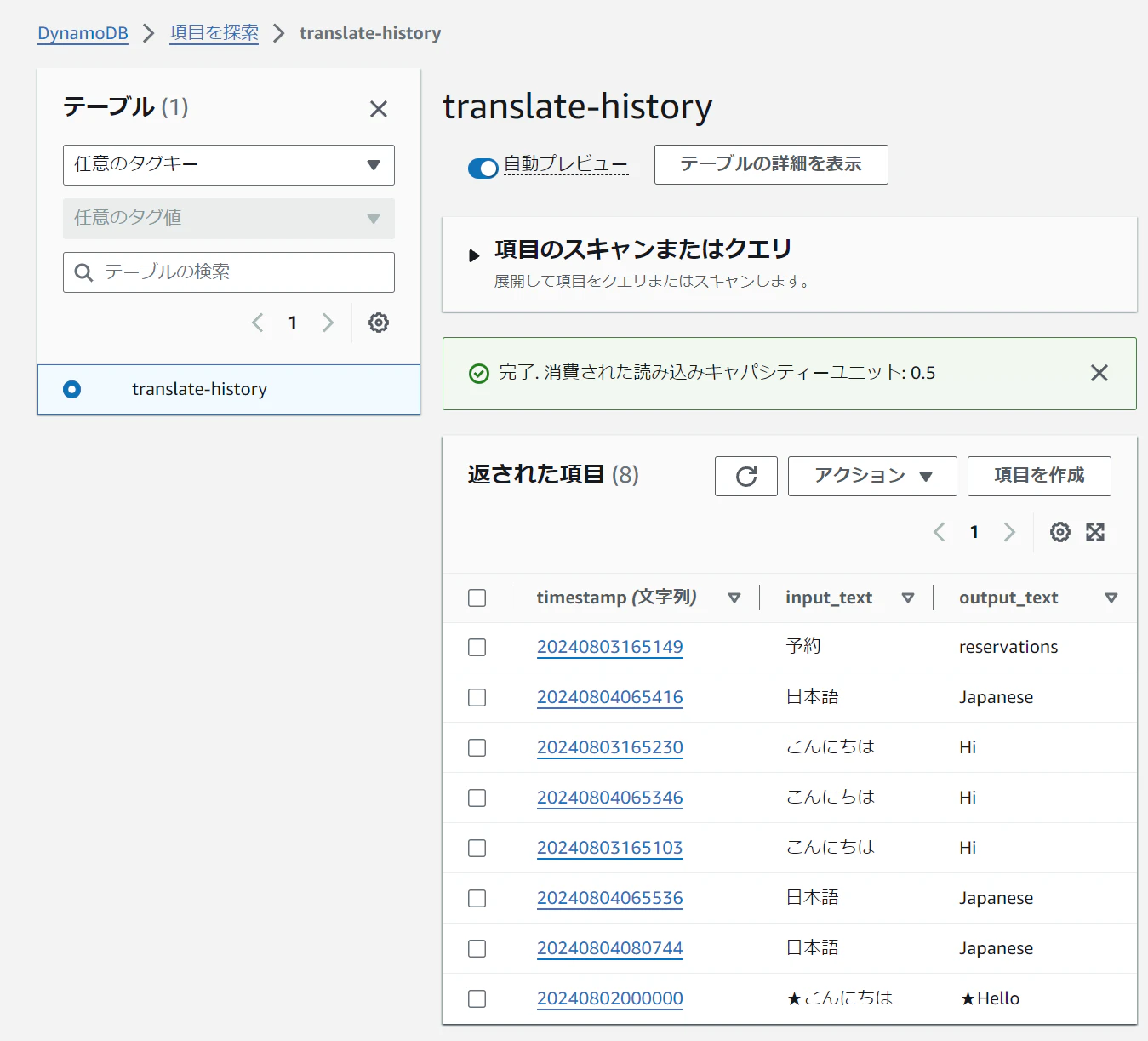Check the row 20240804065416 checkbox
This screenshot has width=1148, height=1041.
[x=477, y=698]
